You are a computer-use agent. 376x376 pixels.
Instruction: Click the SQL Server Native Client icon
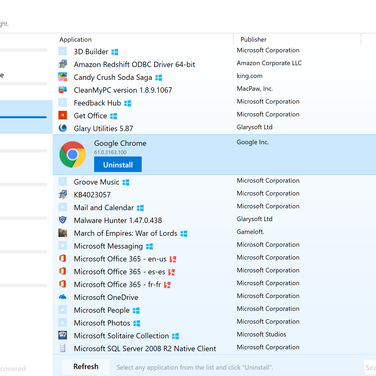tap(63, 348)
